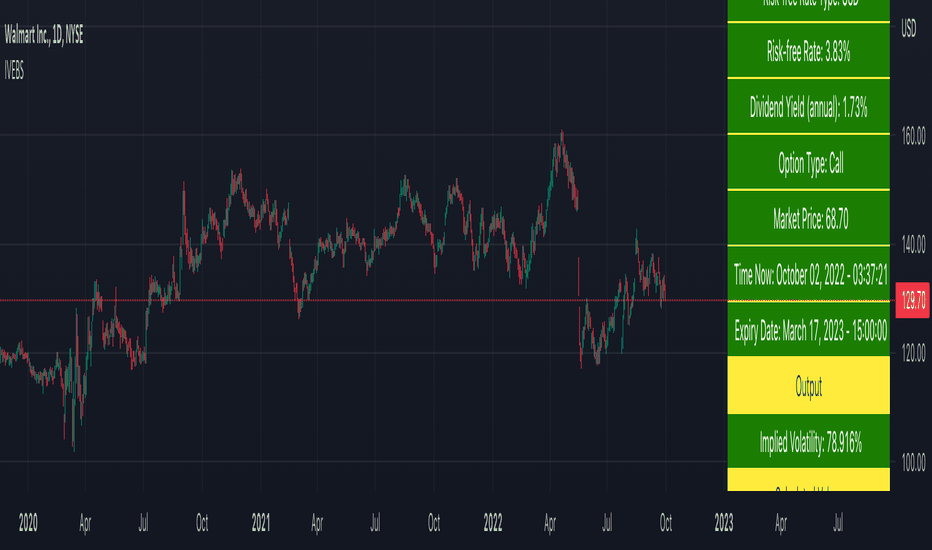Click the 2023 label on the time axis
Image resolution: width=932 pixels, height=550 pixels.
click(723, 523)
